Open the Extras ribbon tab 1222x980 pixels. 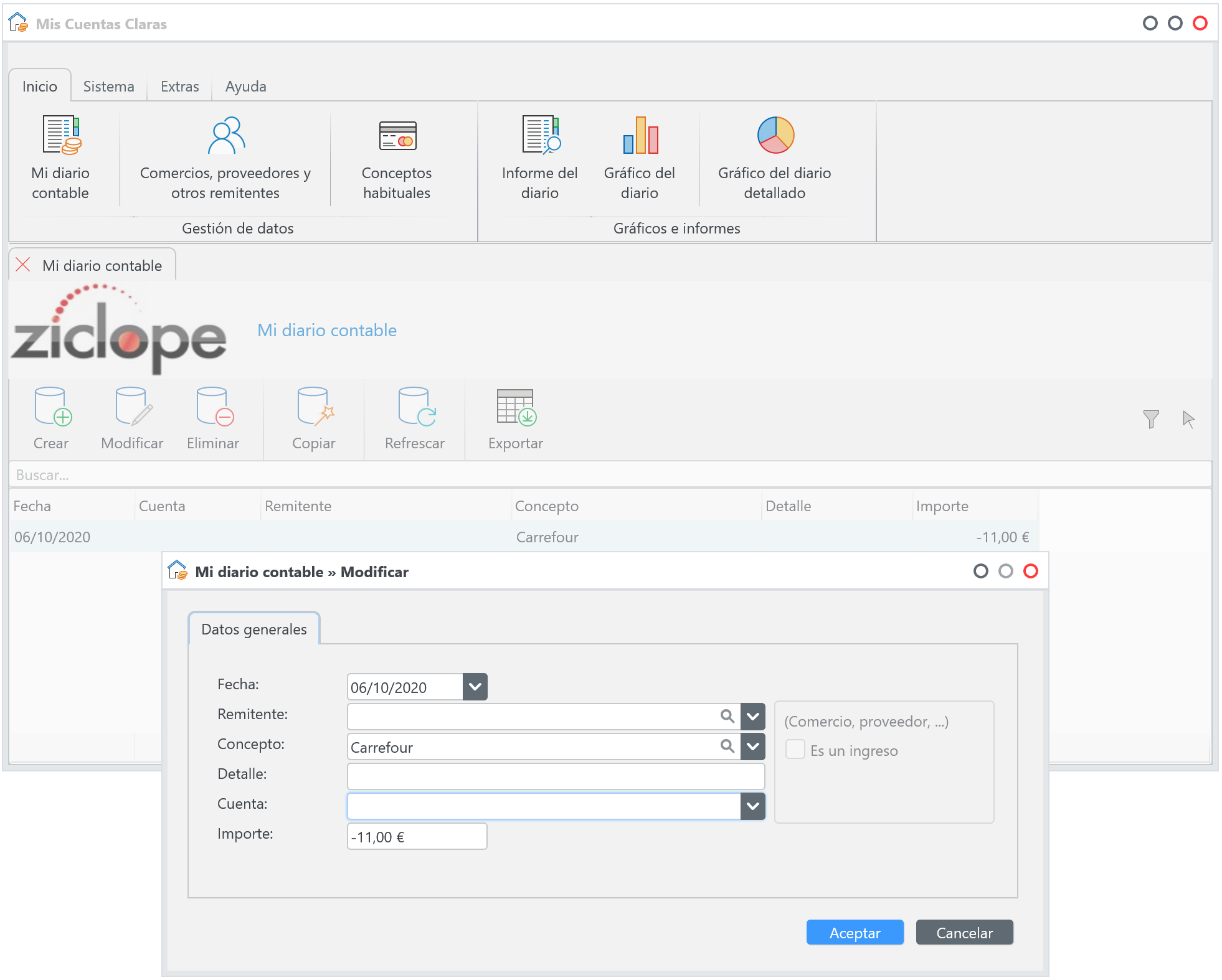pos(180,87)
